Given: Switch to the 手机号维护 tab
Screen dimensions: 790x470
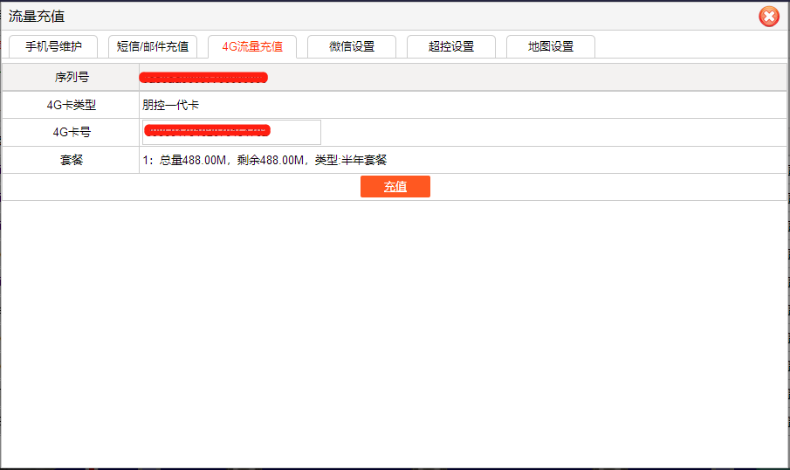Looking at the screenshot, I should pos(53,46).
